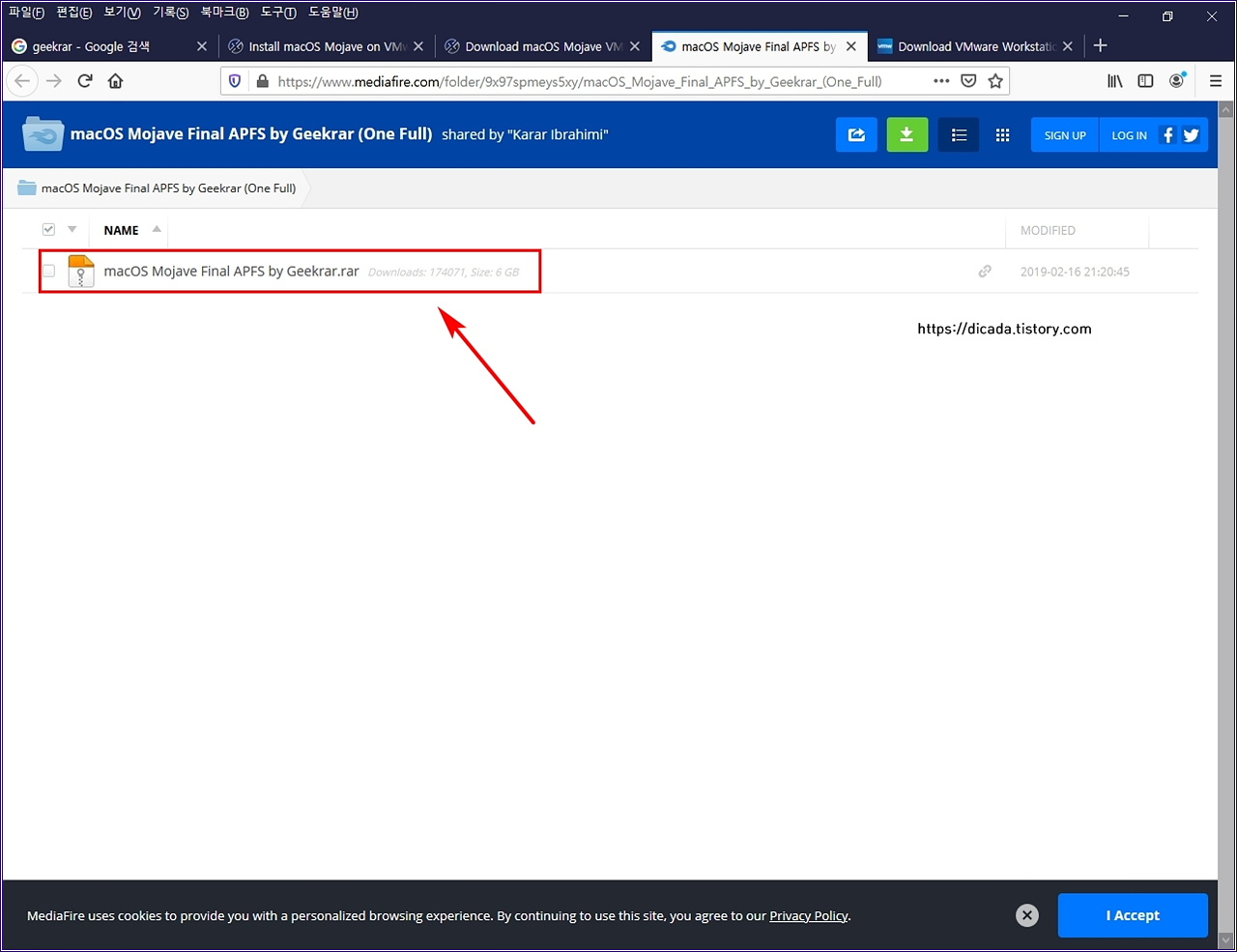The height and width of the screenshot is (952, 1237).
Task: Reload the current MediaFire page
Action: [85, 81]
